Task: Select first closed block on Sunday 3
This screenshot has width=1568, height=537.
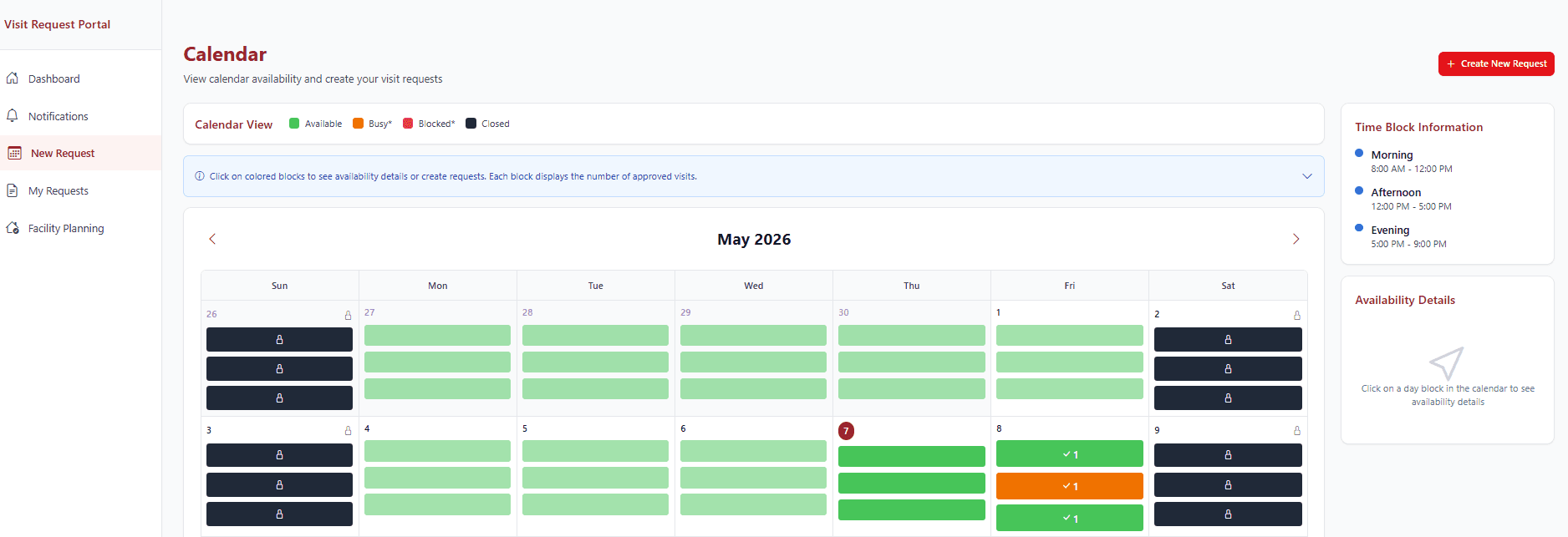Action: point(279,455)
